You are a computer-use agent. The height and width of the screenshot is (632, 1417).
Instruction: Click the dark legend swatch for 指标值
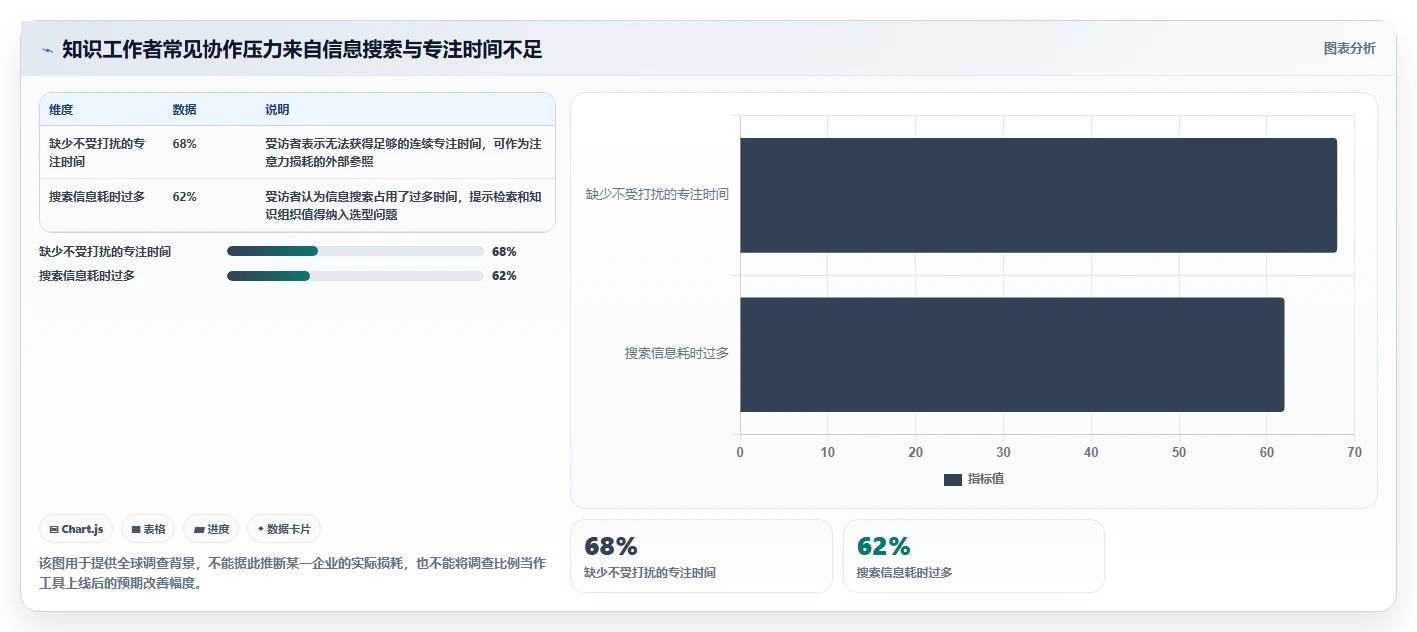pos(953,480)
